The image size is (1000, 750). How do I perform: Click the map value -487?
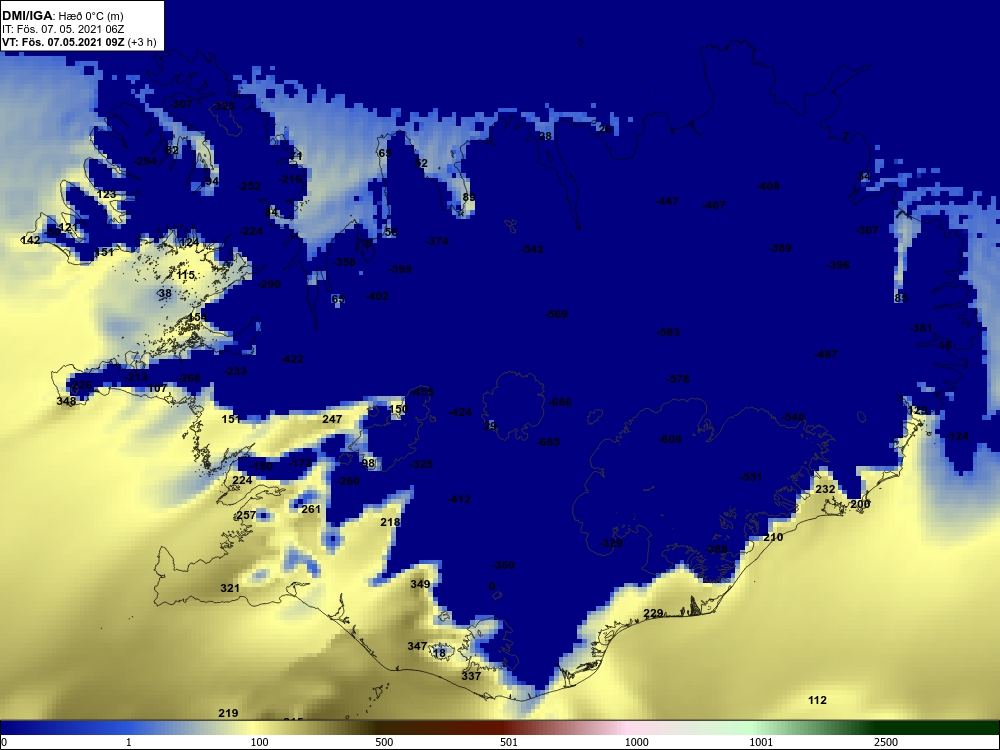point(826,355)
